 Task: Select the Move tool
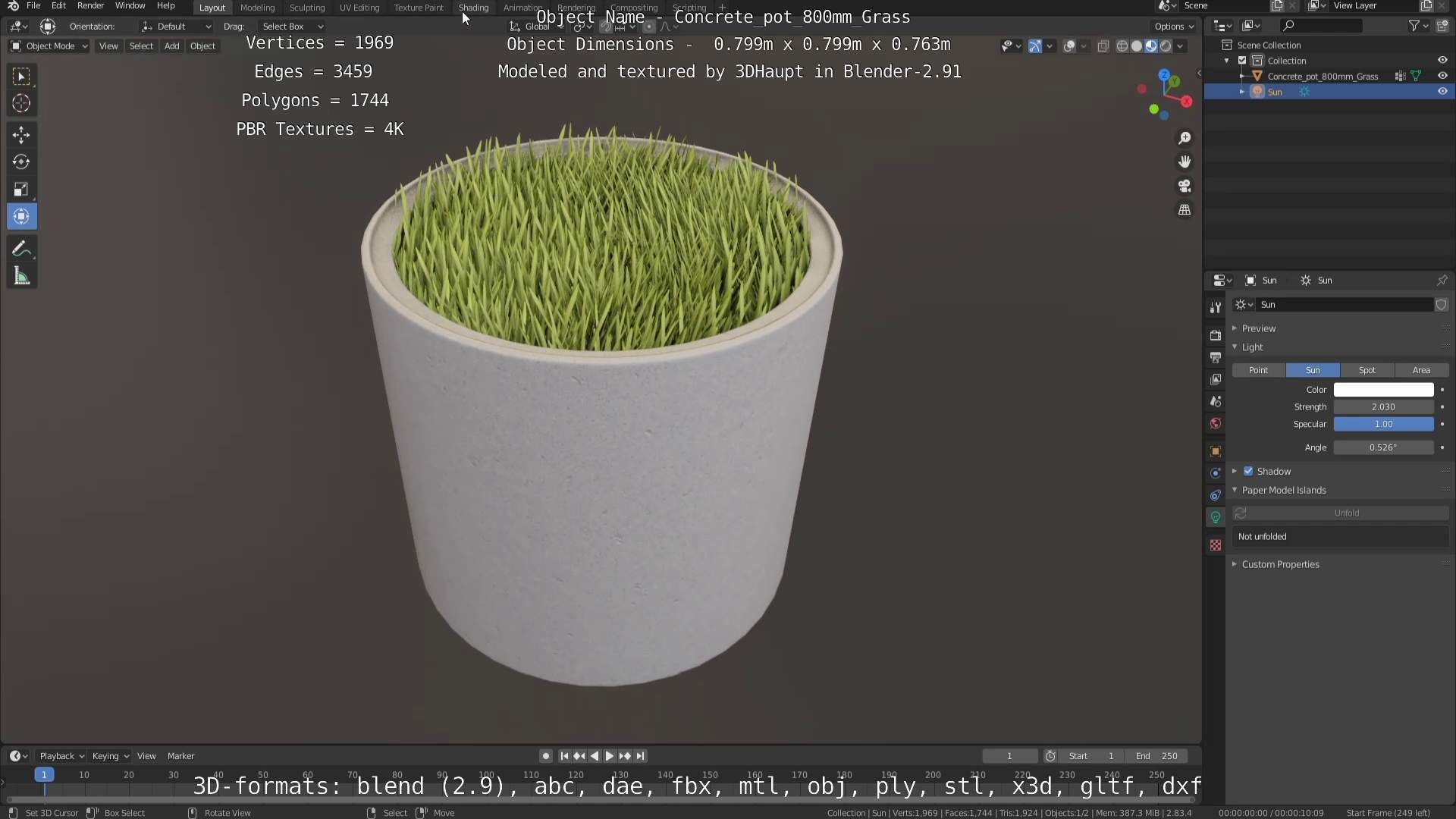point(21,135)
